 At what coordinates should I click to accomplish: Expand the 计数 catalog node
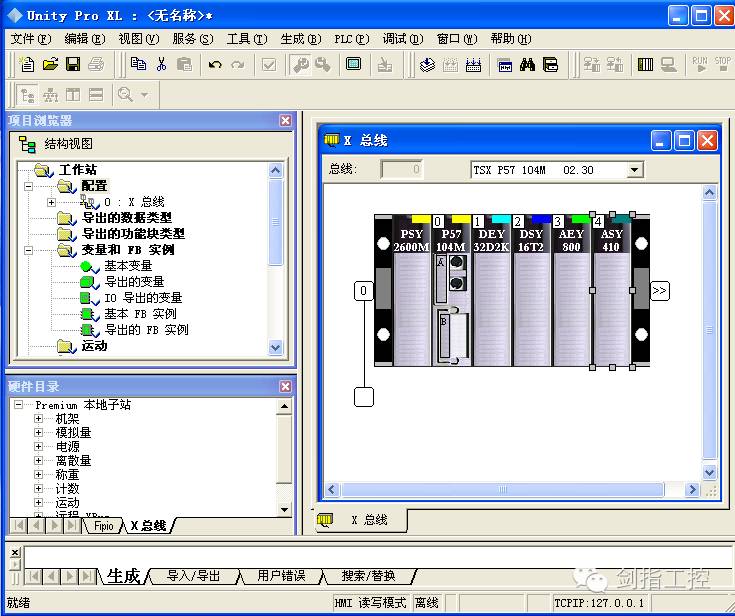click(39, 489)
